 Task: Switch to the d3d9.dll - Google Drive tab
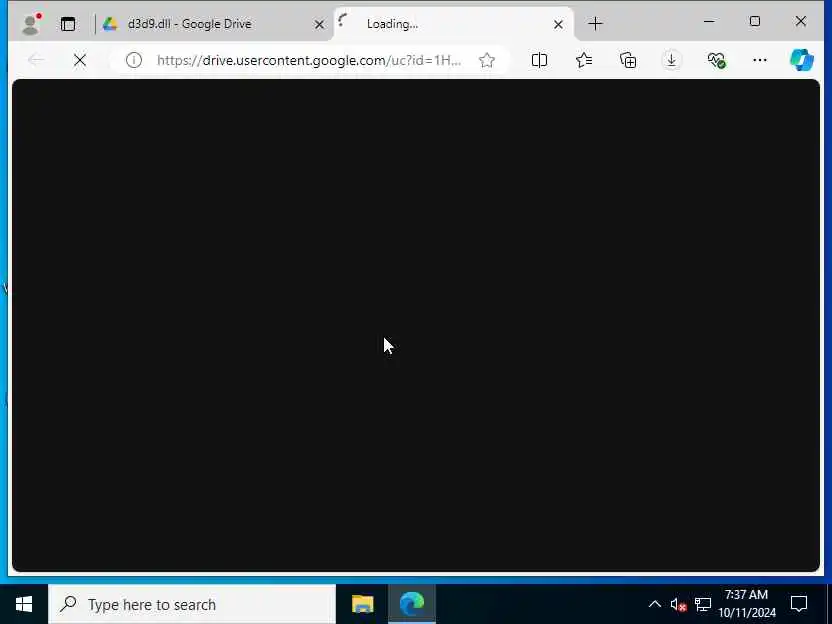pos(210,24)
